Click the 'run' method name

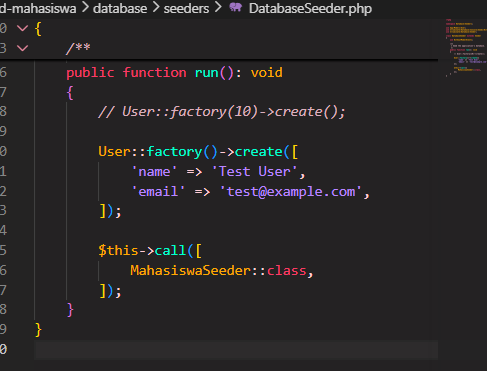[x=206, y=73]
